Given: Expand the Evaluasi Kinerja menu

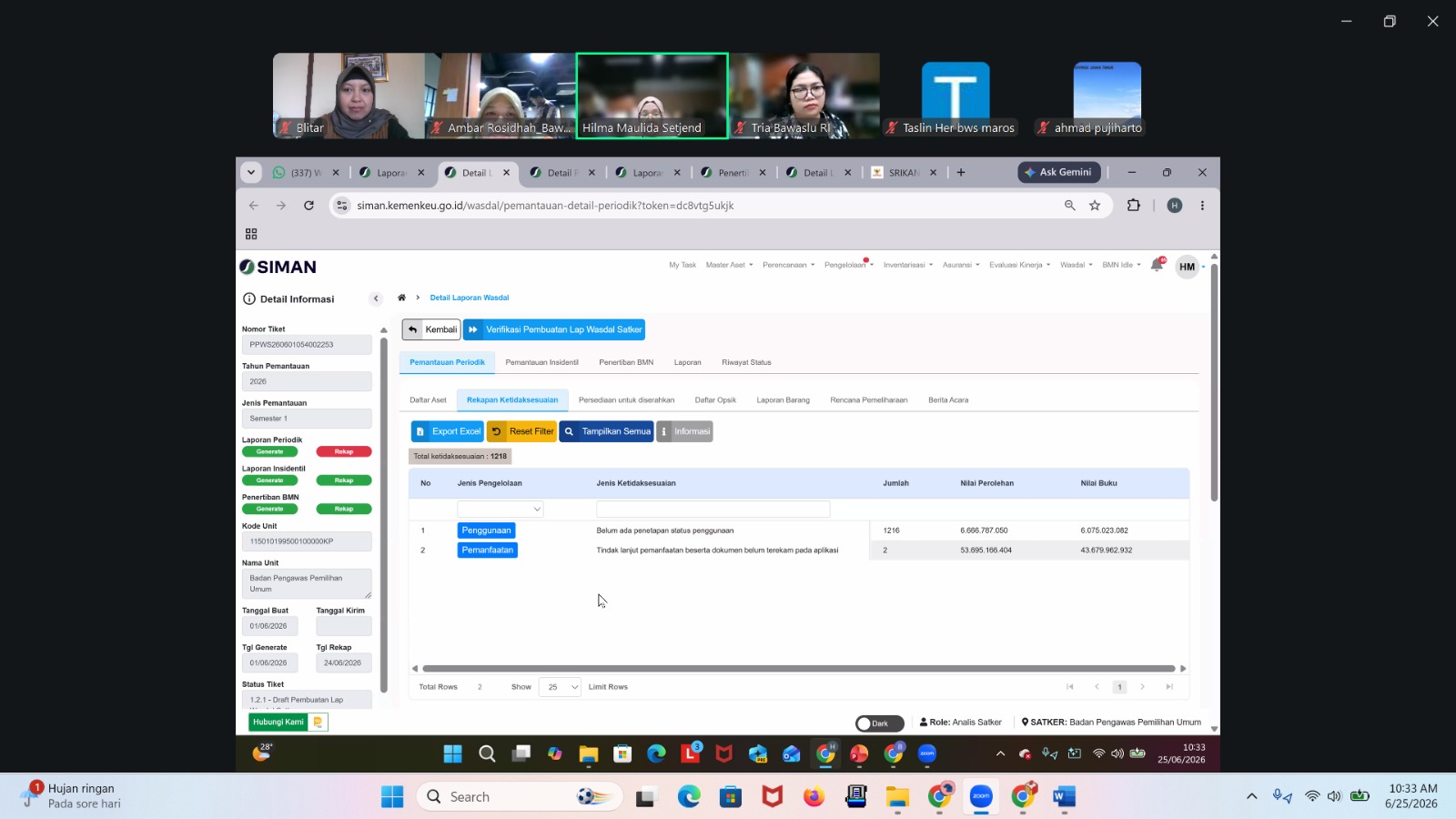Looking at the screenshot, I should [x=1019, y=265].
